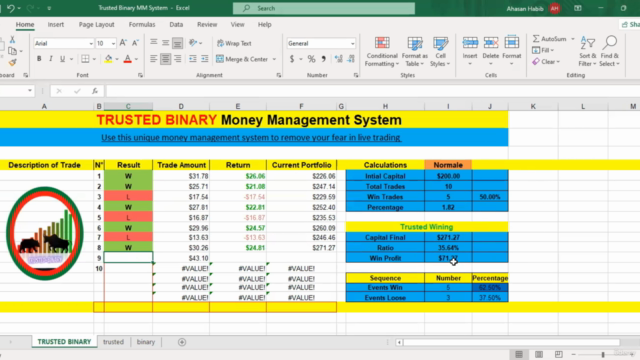This screenshot has height=360, width=640.
Task: Open the Insert ribbon tab
Action: click(x=56, y=24)
